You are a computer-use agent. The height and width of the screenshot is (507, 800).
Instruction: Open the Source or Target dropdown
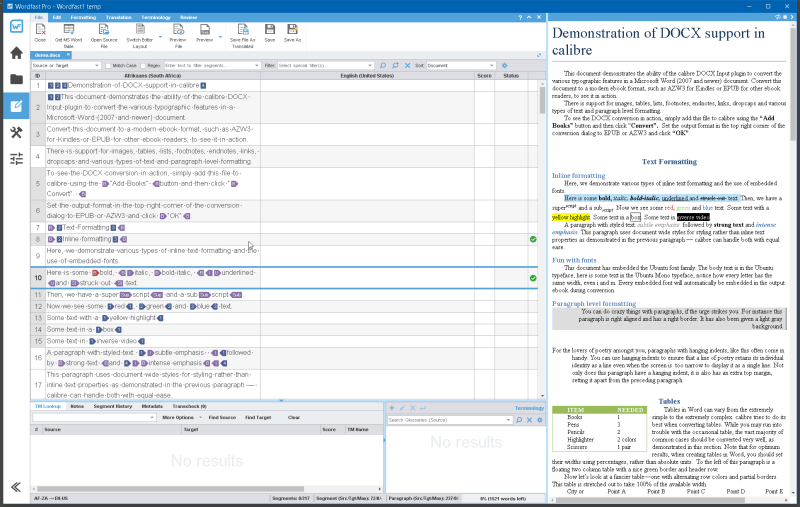[65, 65]
